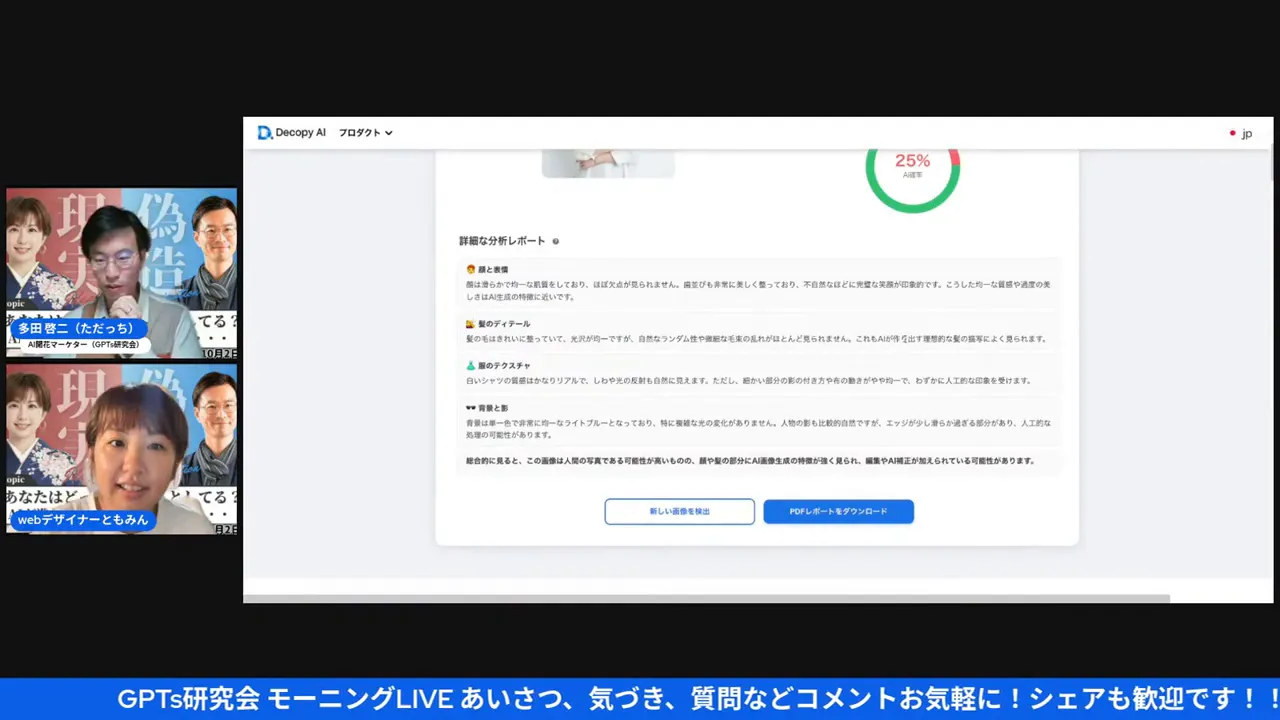1280x720 pixels.
Task: Click the help icon beside 詳細な分析レポート
Action: 556,241
